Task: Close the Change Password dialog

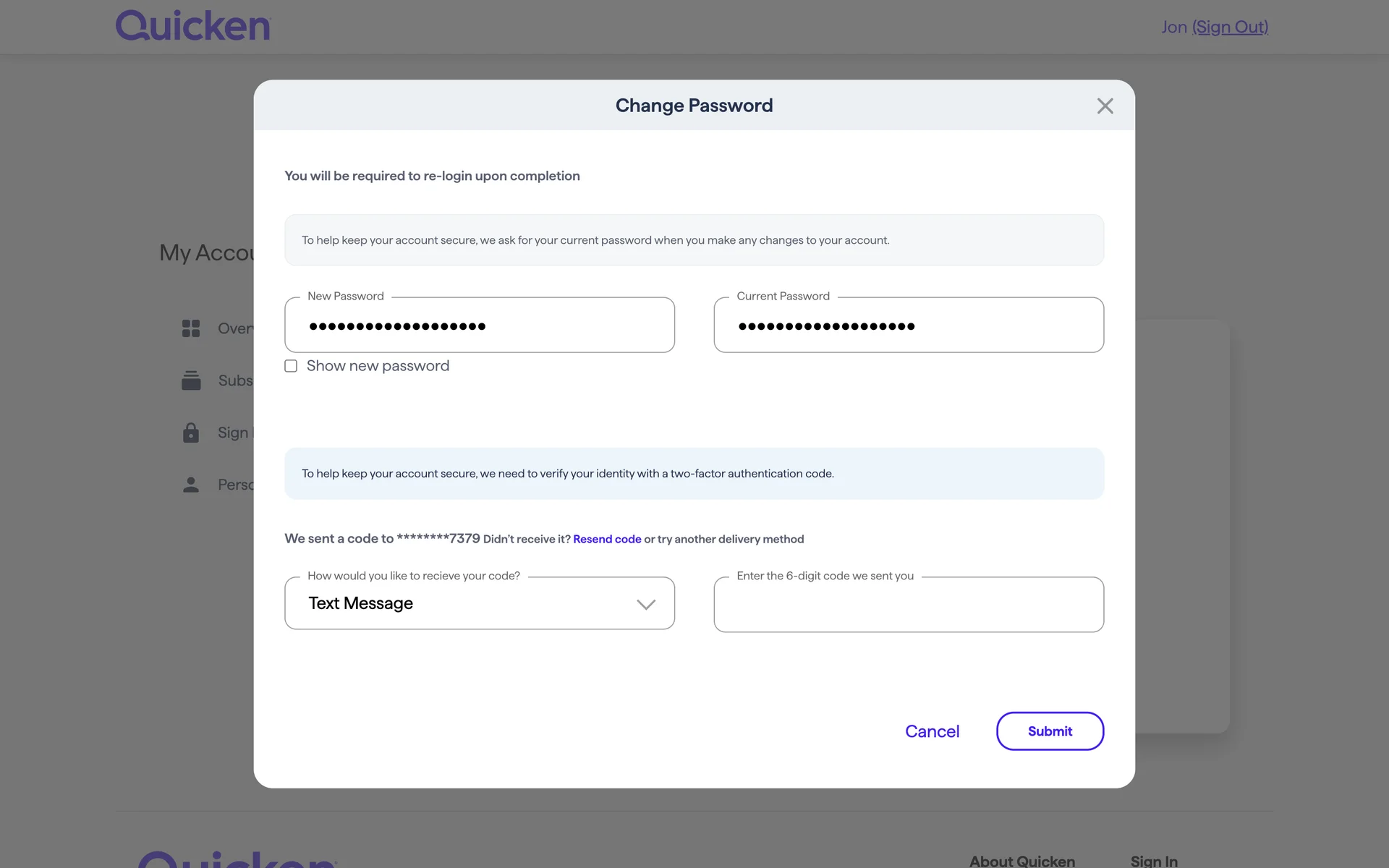Action: pyautogui.click(x=1105, y=106)
